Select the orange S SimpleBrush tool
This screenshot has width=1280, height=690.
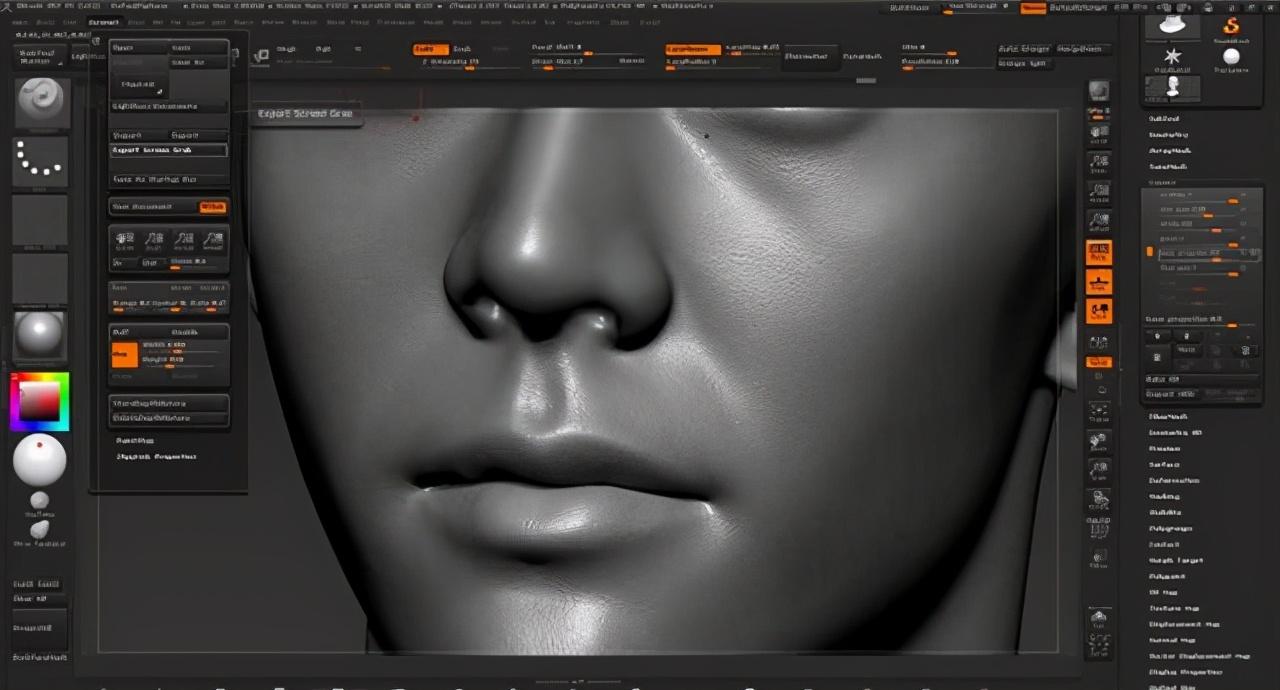click(x=1231, y=26)
